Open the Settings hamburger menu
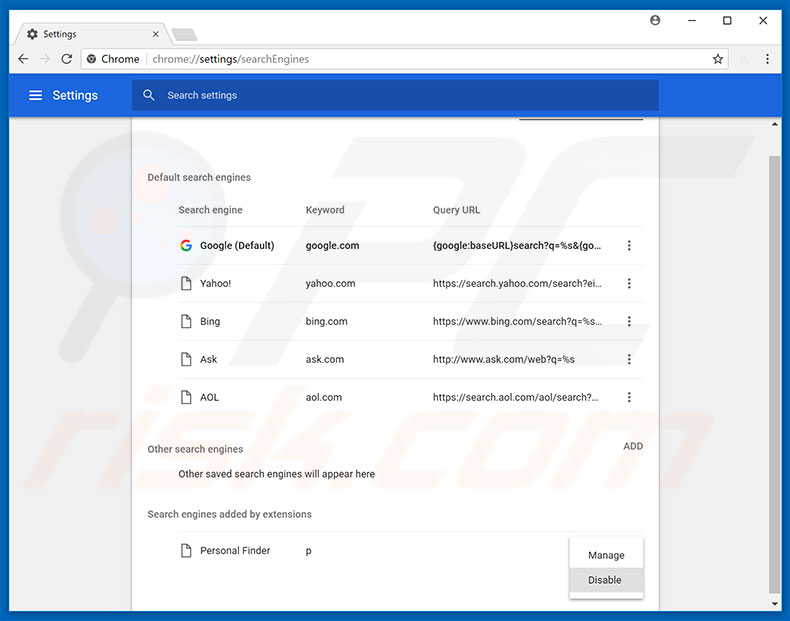790x621 pixels. pos(35,95)
